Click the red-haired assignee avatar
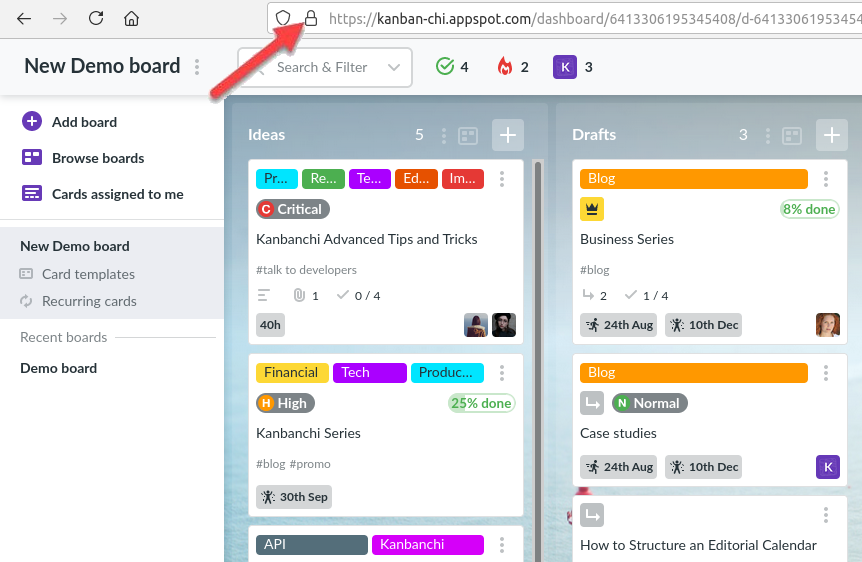The width and height of the screenshot is (862, 562). 827,325
